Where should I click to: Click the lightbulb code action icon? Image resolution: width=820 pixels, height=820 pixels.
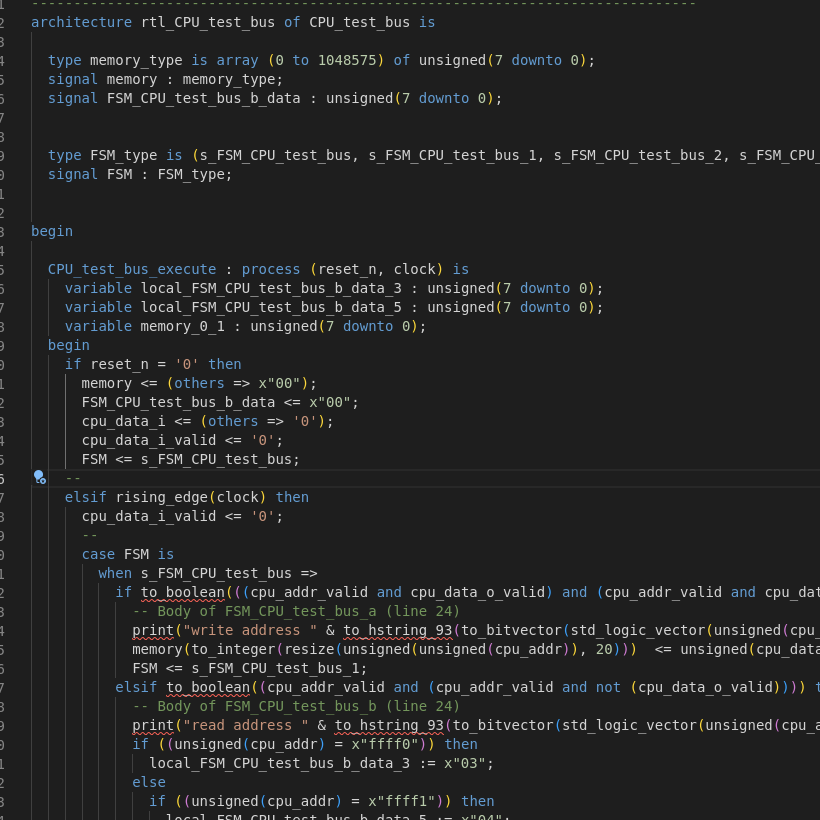point(39,477)
